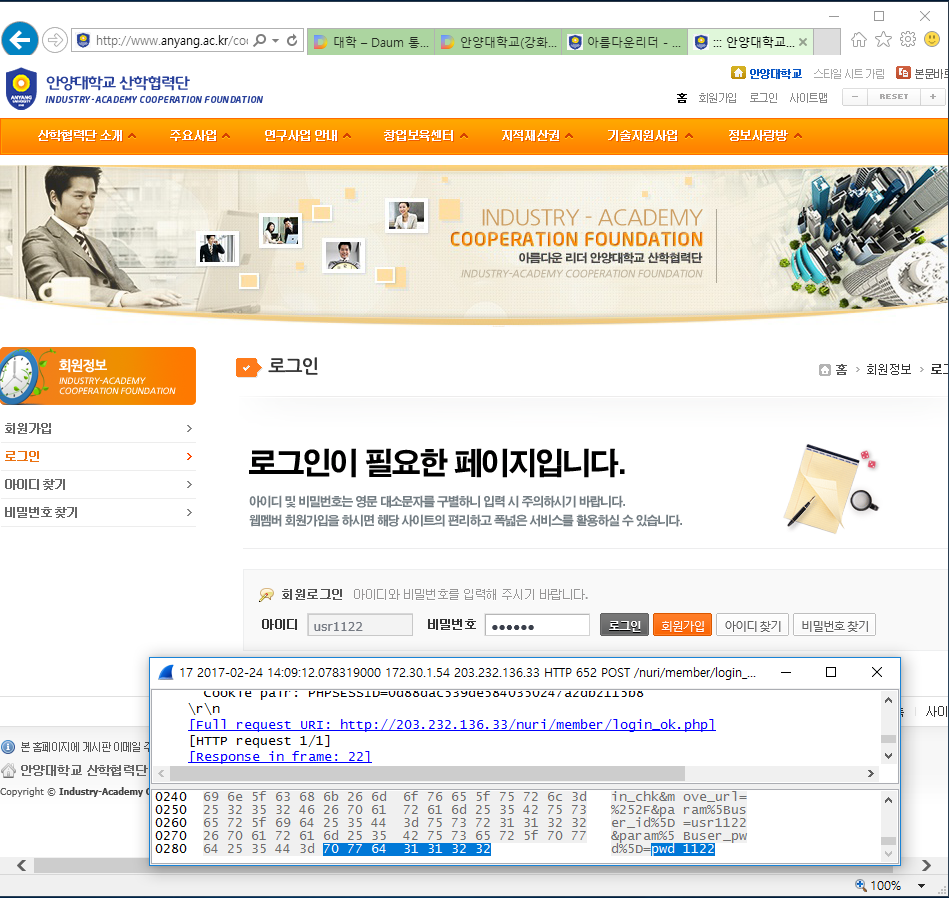Click the 스타일 시트 가림 link
The image size is (949, 898).
click(x=849, y=74)
